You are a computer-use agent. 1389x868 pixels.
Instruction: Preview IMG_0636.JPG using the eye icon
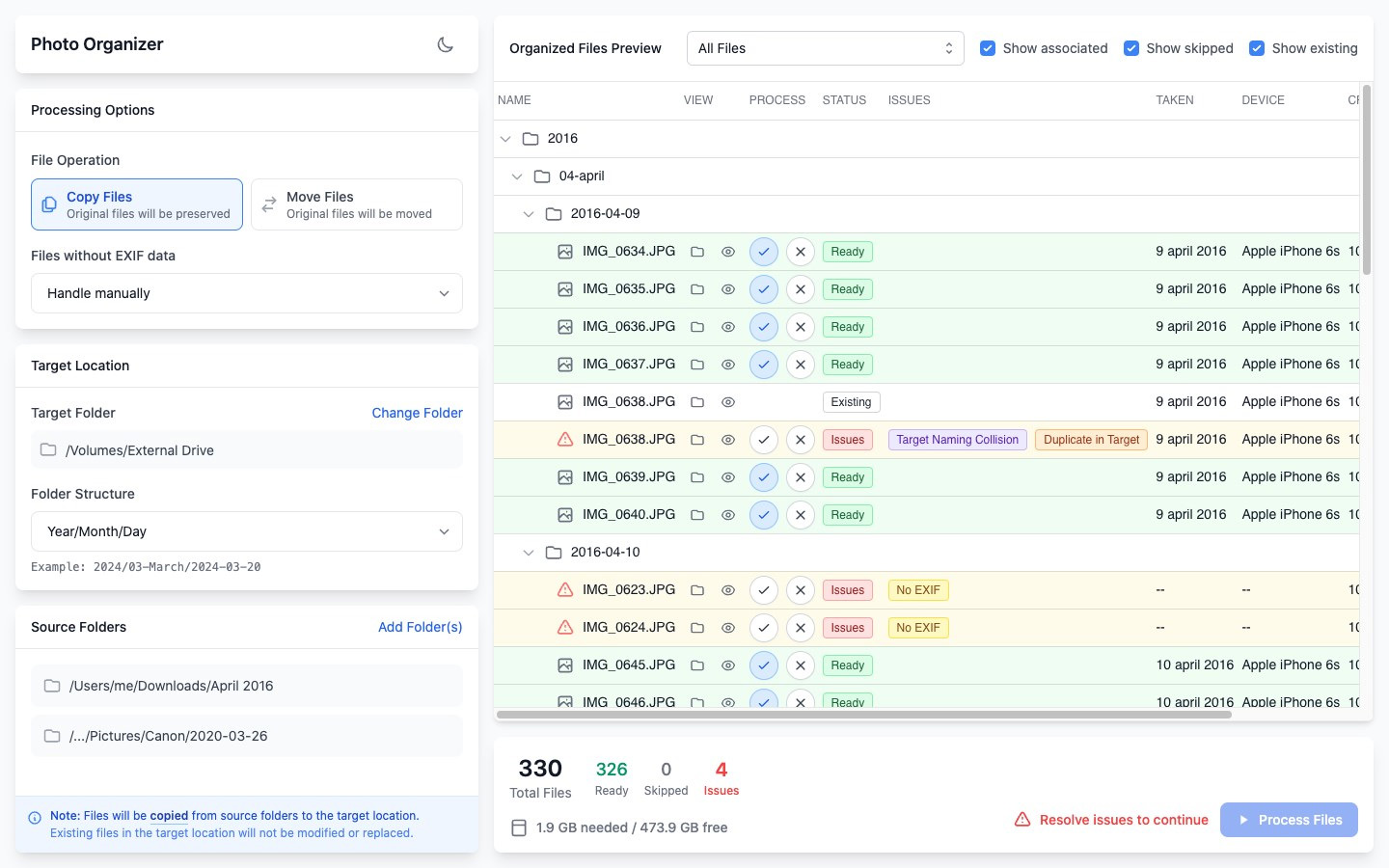click(728, 327)
